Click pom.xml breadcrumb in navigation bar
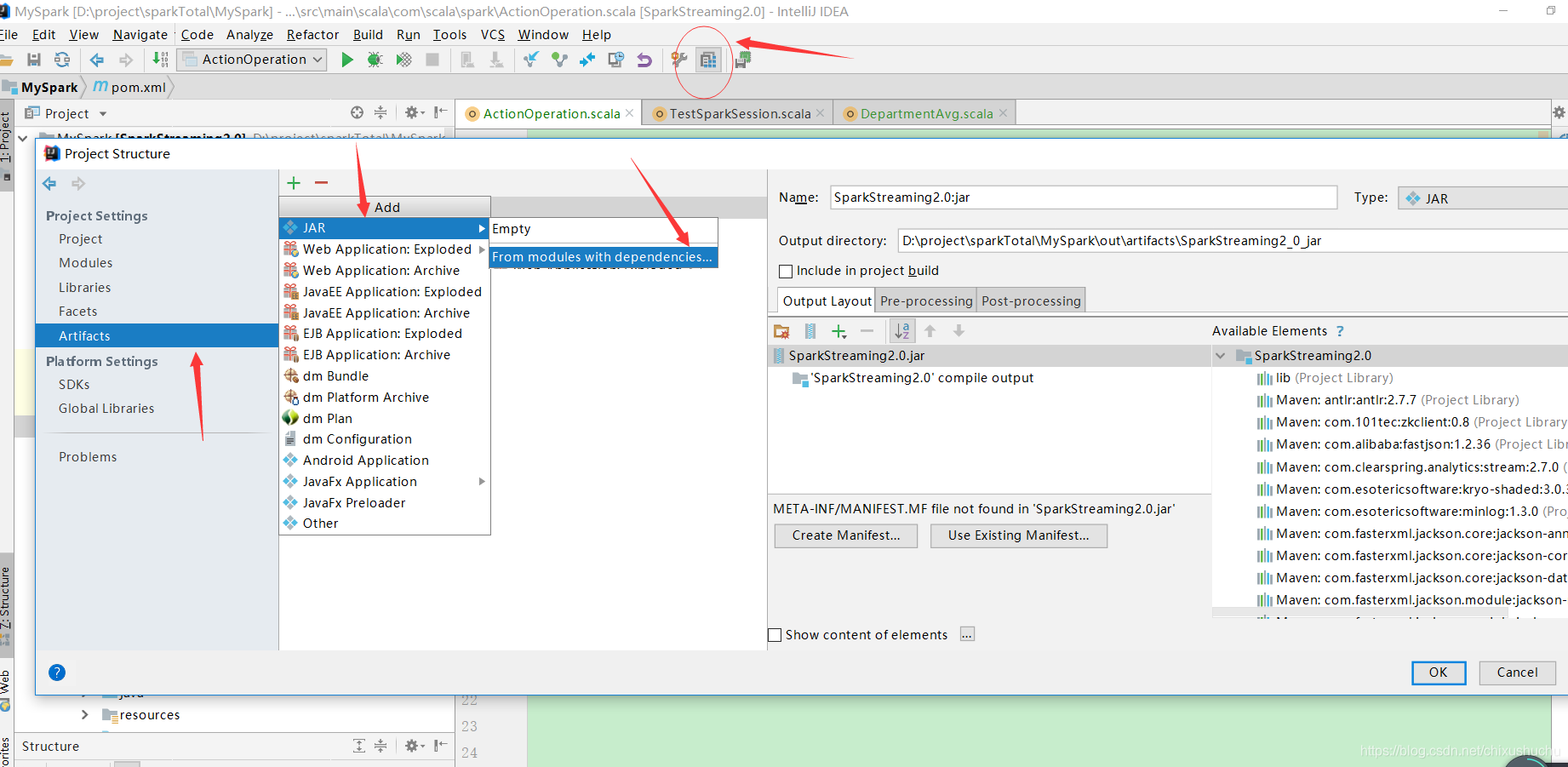The width and height of the screenshot is (1568, 767). pos(129,87)
